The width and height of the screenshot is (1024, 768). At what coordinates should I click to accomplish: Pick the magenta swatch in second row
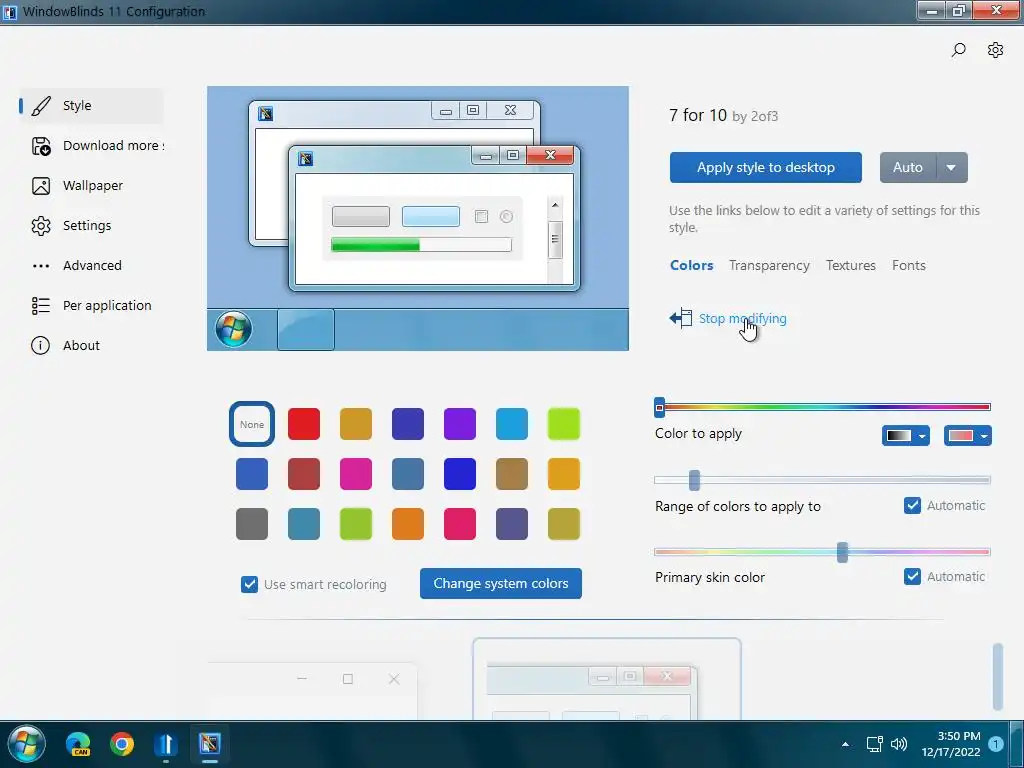356,474
